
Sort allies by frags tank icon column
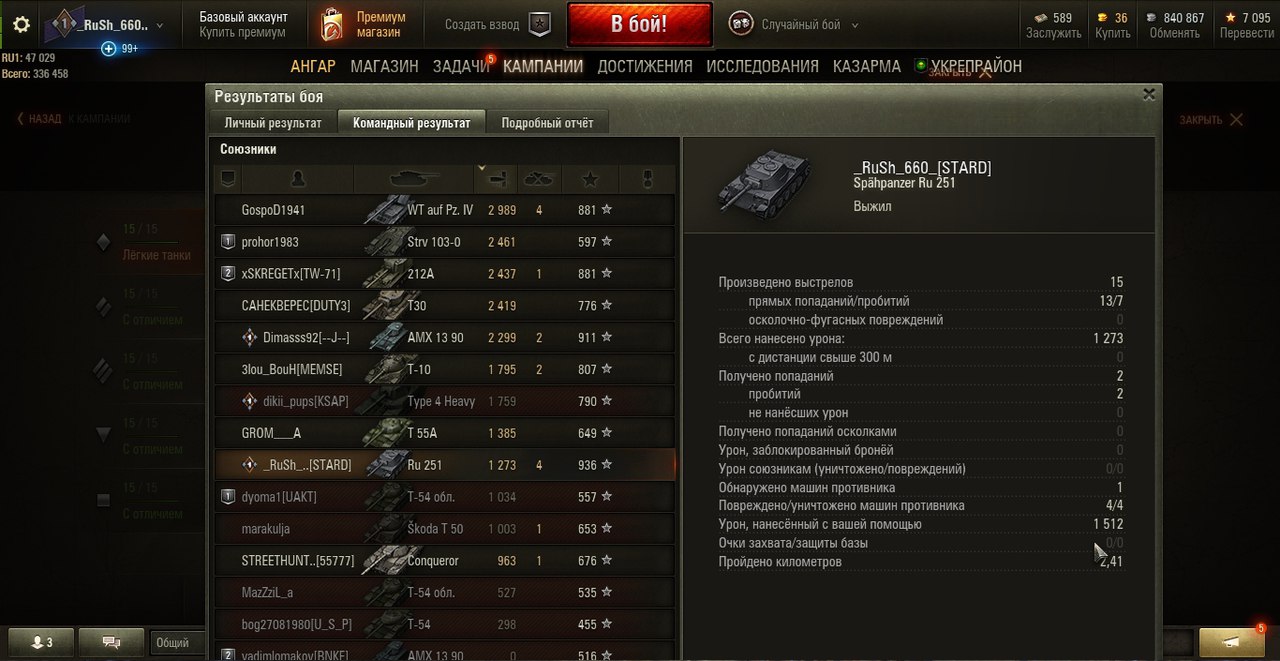(539, 180)
